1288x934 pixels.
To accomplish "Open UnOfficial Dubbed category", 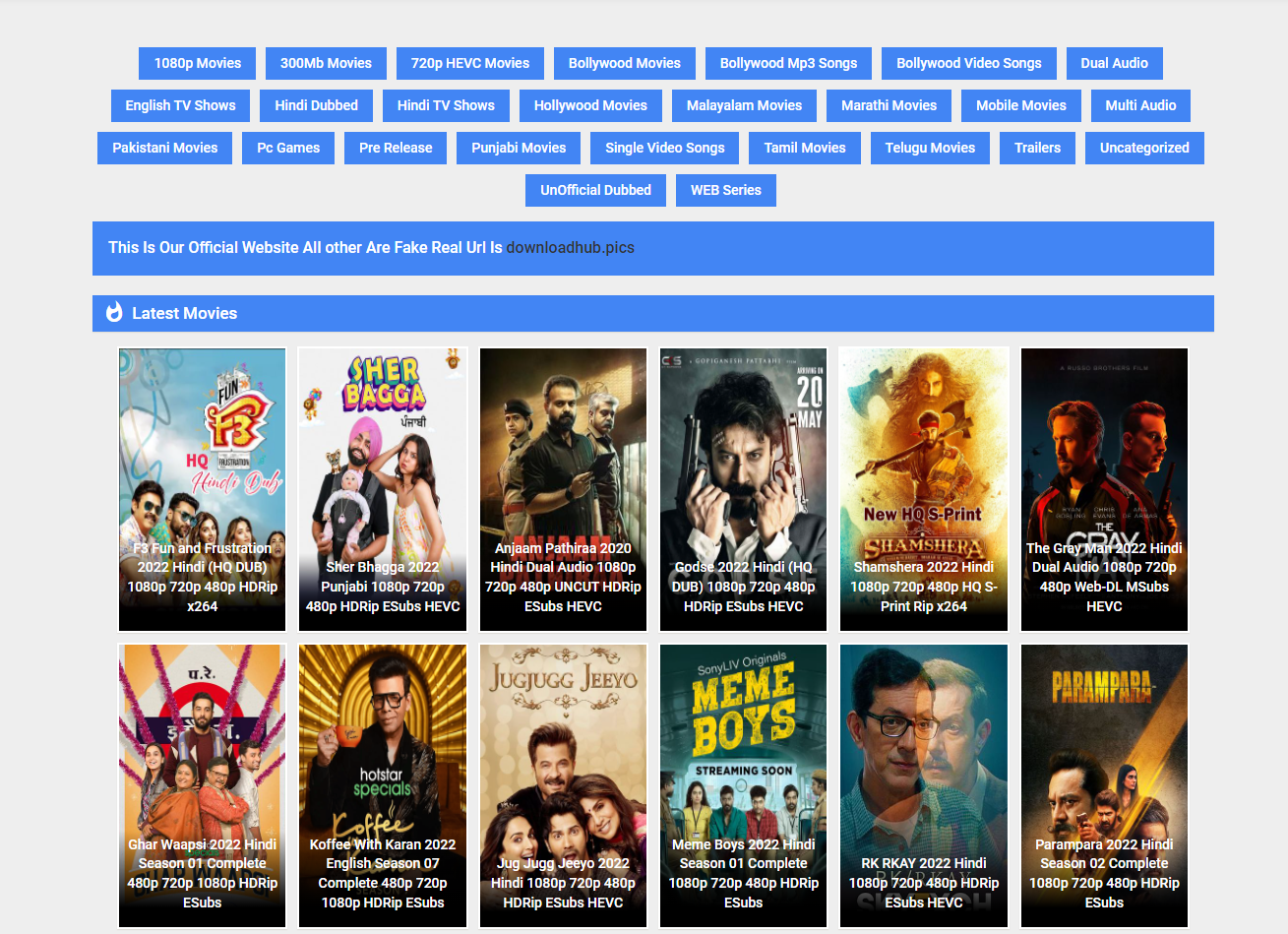I will [596, 190].
